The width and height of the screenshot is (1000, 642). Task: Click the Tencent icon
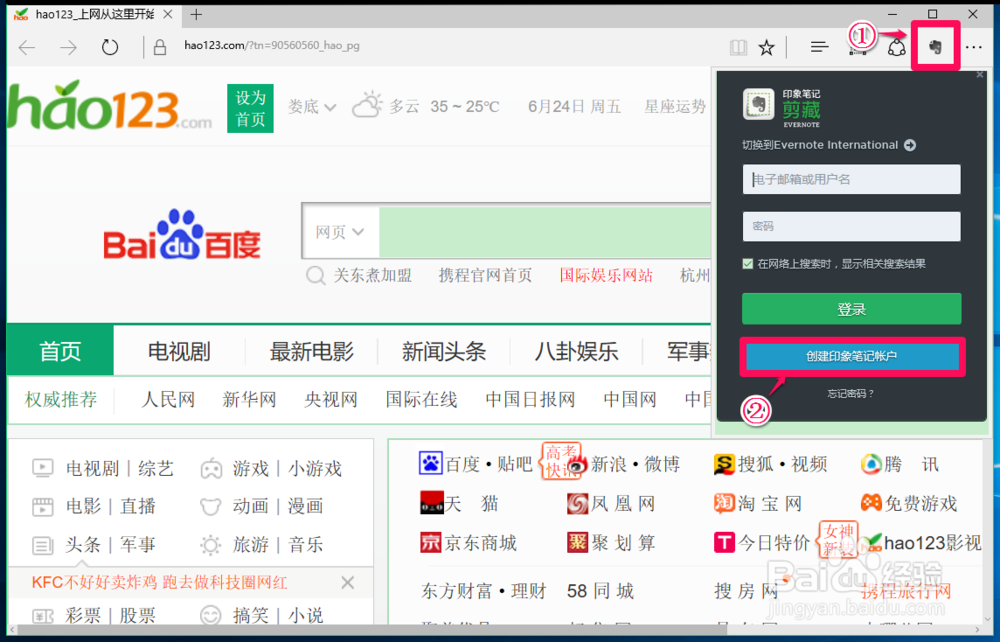871,464
